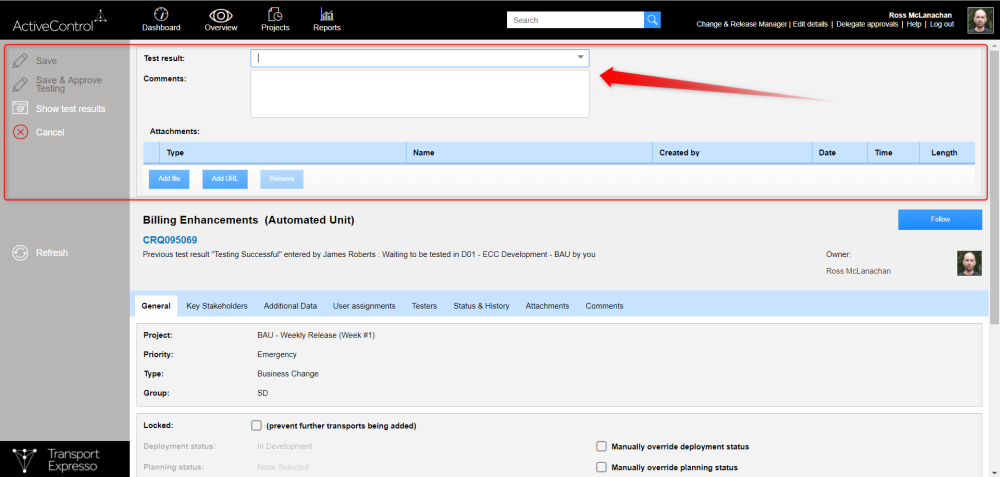Image resolution: width=1000 pixels, height=477 pixels.
Task: Enable Manually override deployment status
Action: [x=601, y=446]
